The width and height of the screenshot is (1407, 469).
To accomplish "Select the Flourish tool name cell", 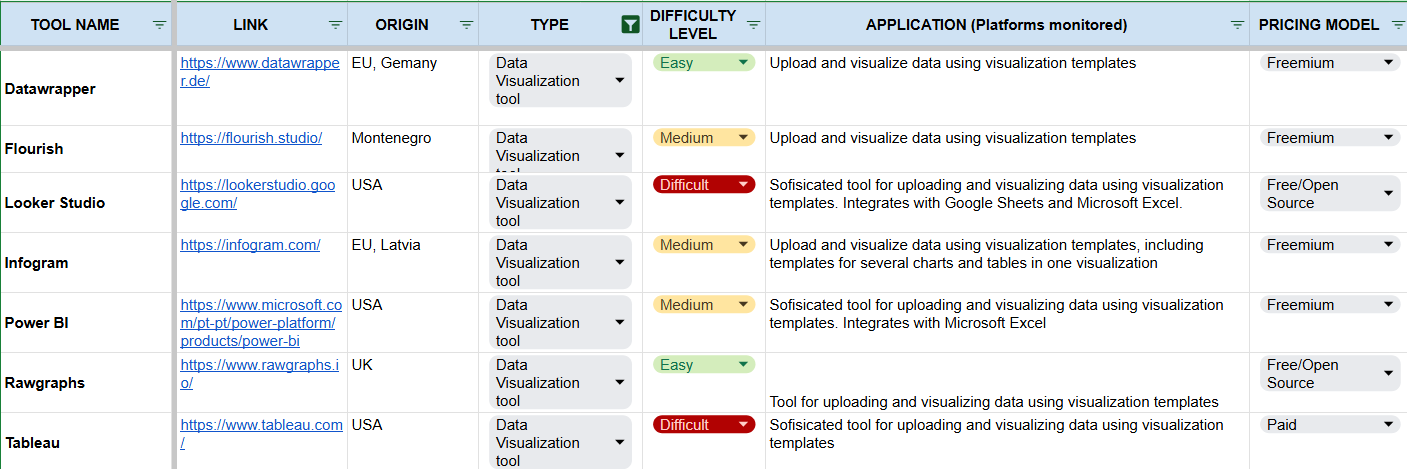I will pos(87,149).
